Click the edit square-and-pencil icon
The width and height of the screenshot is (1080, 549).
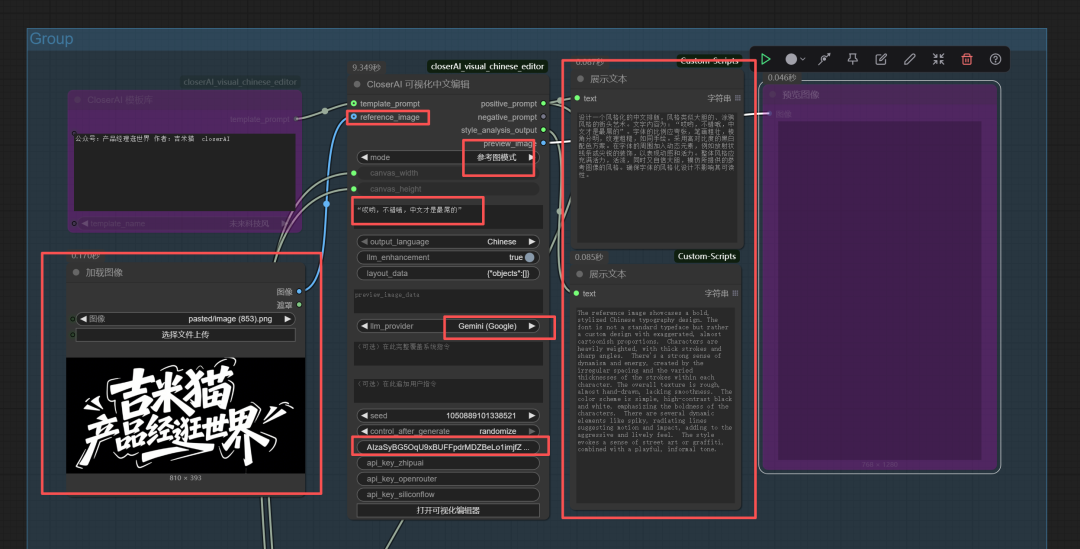pyautogui.click(x=881, y=59)
